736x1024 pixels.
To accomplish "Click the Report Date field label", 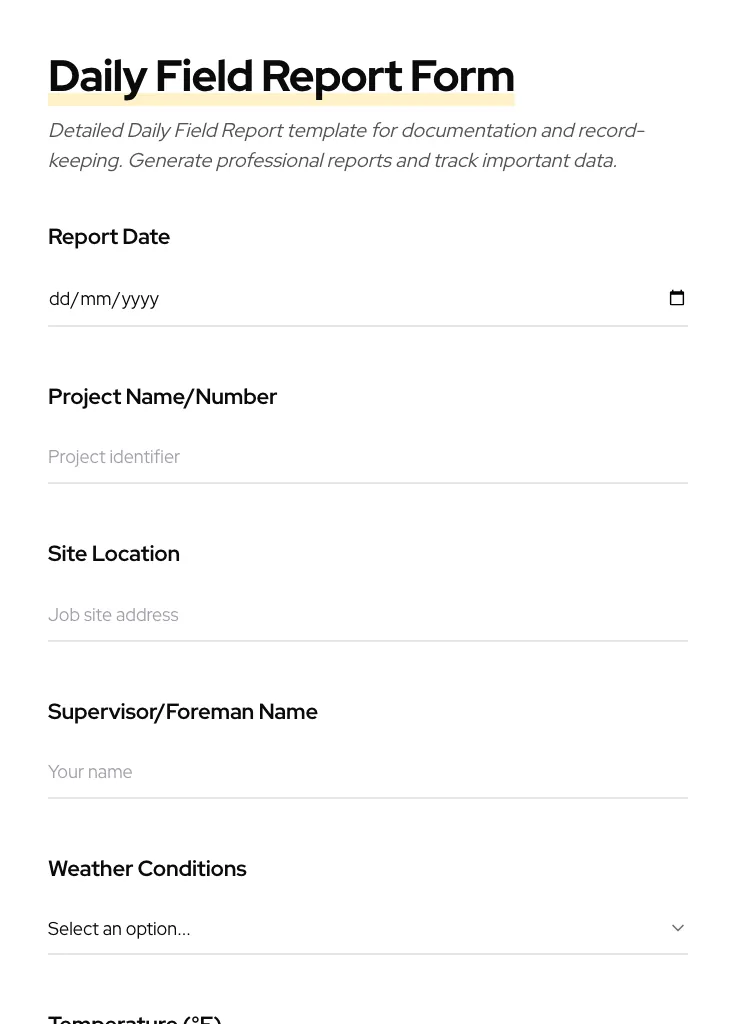I will coord(109,236).
